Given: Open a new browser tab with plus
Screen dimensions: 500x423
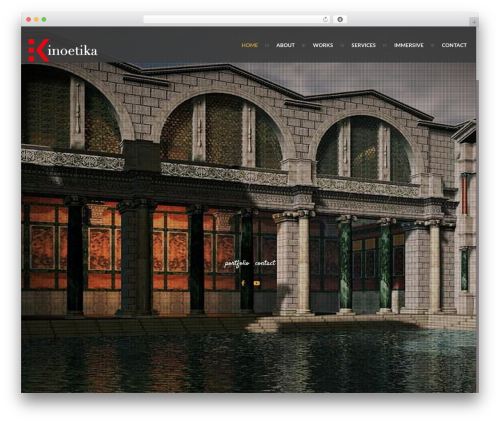Looking at the screenshot, I should (x=474, y=22).
